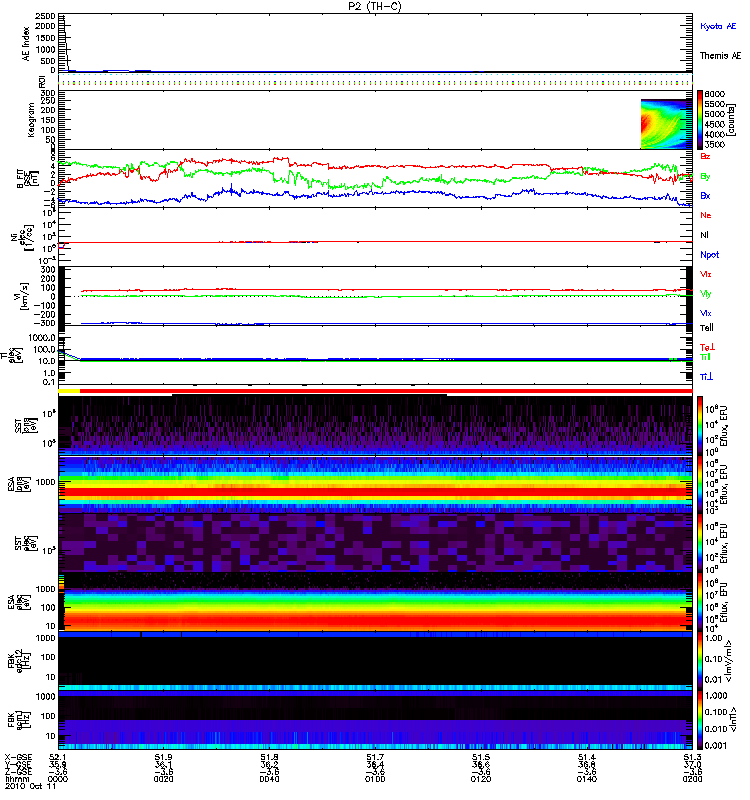Click the 0020 time tick label

(x=163, y=779)
